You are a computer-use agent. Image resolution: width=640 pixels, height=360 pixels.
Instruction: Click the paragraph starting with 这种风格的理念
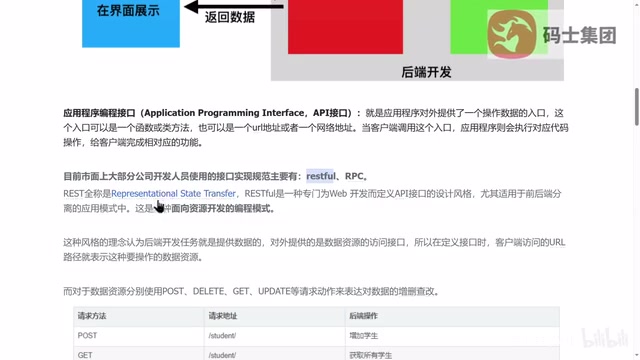314,250
